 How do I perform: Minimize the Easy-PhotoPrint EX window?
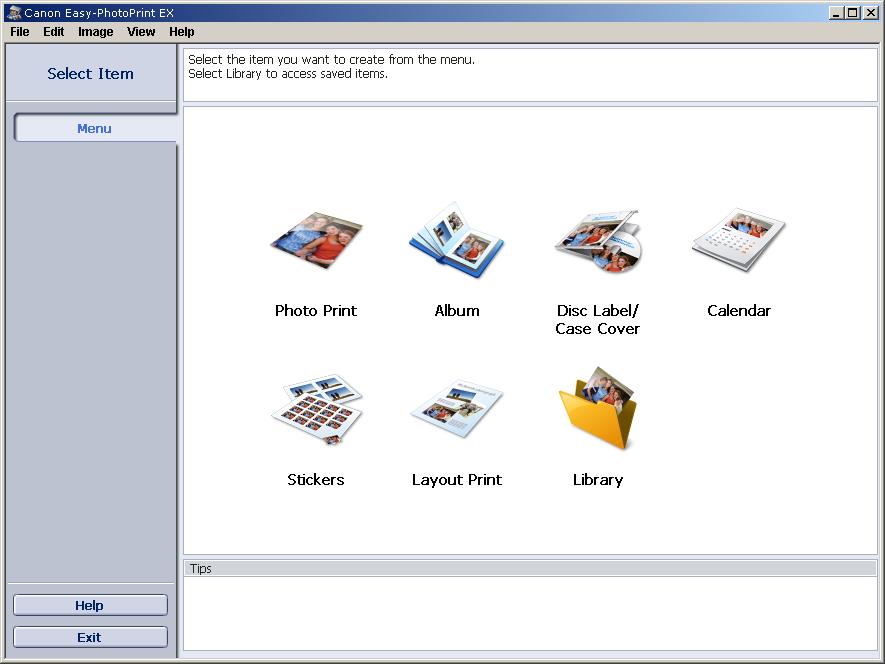click(x=836, y=12)
